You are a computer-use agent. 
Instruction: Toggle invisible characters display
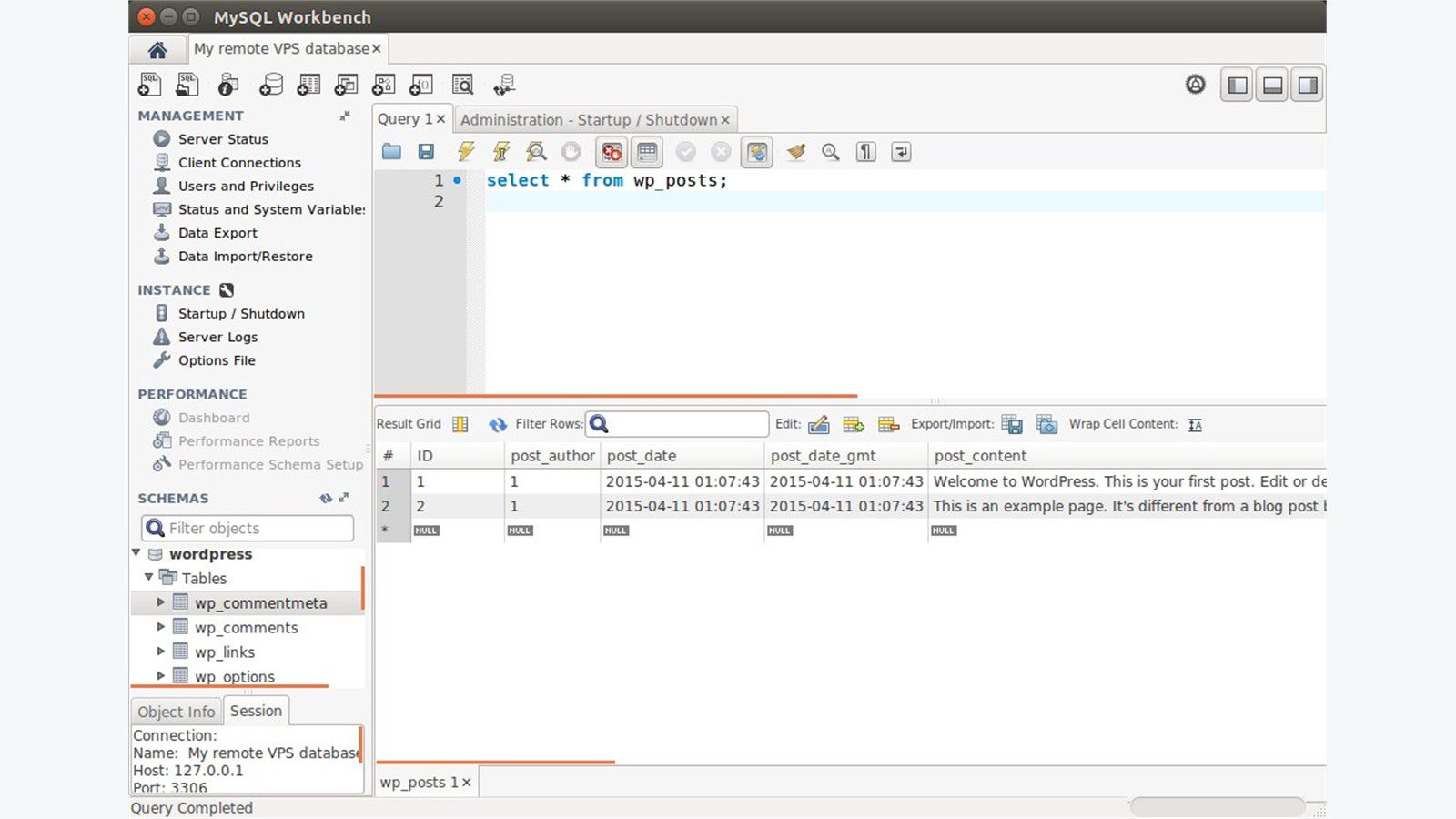pos(866,152)
